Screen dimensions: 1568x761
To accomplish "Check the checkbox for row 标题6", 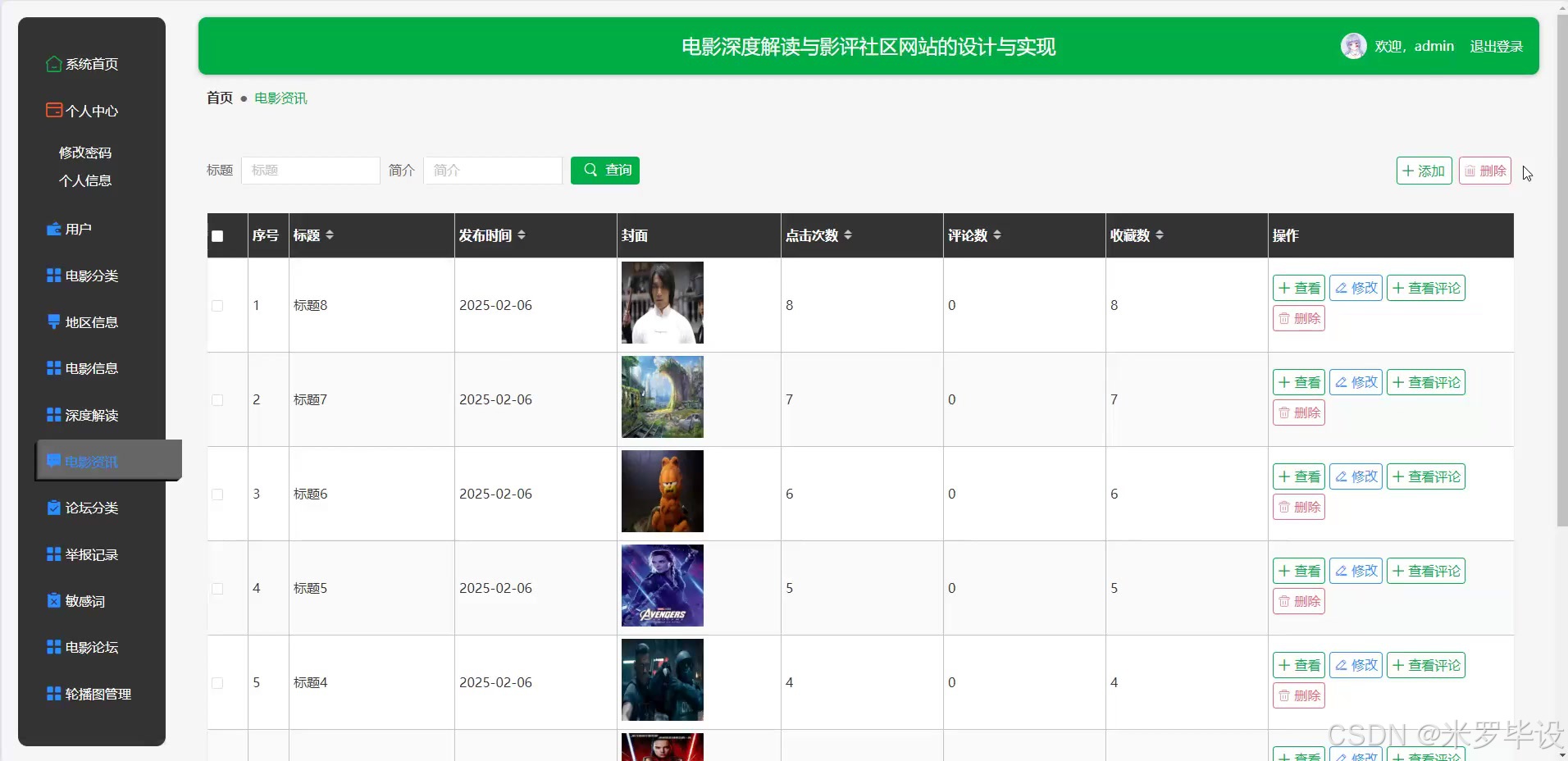I will tap(217, 494).
